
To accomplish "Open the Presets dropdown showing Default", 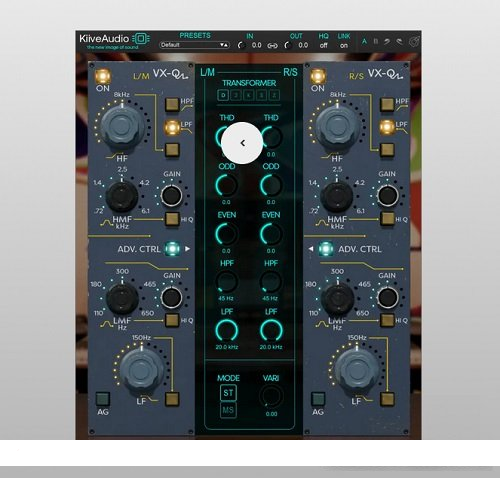I will (194, 45).
